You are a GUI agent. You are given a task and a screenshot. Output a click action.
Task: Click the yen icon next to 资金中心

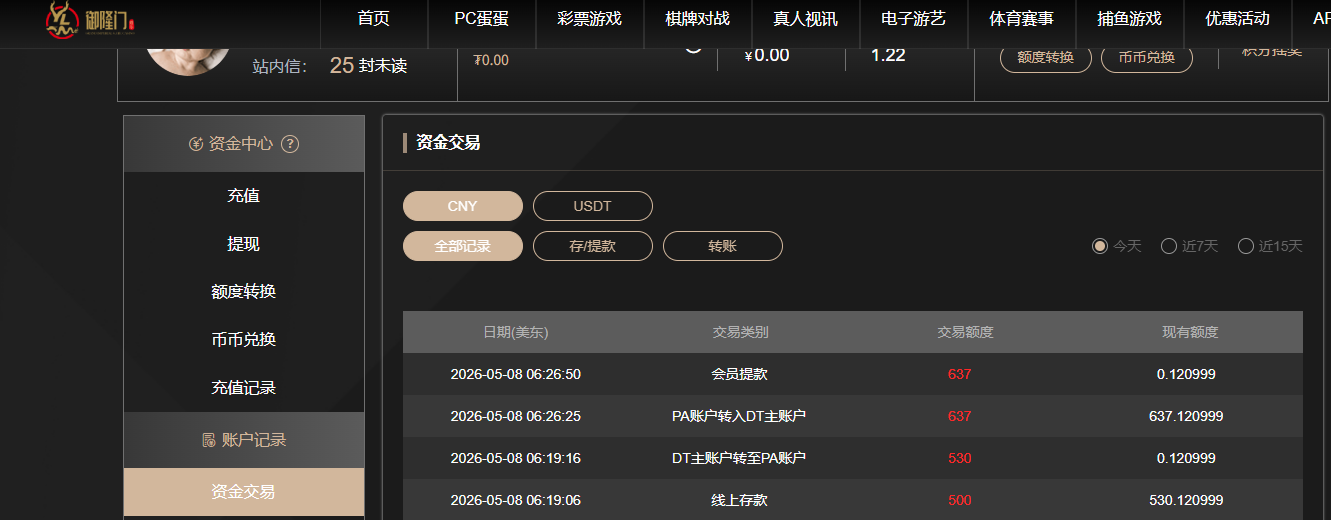196,144
